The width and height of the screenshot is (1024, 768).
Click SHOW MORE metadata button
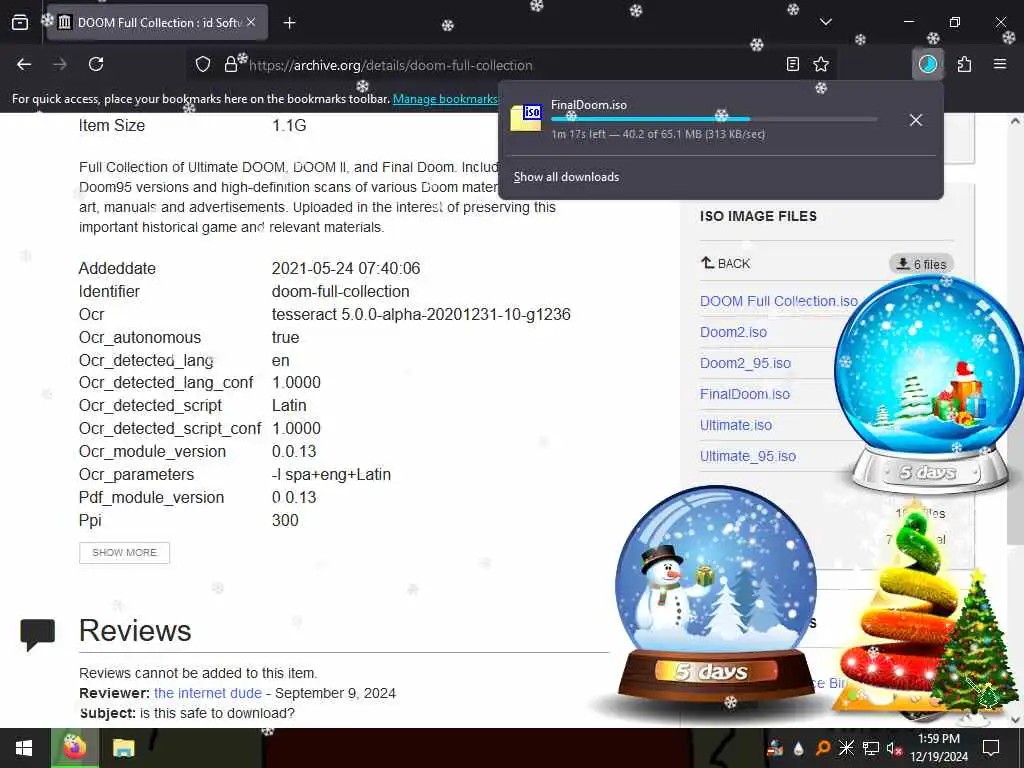tap(124, 552)
